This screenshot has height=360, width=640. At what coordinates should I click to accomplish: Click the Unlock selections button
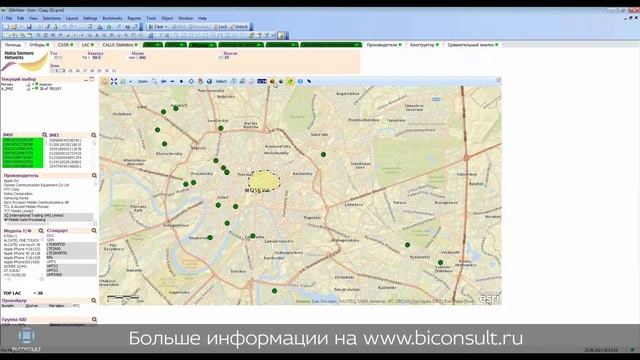click(x=239, y=27)
